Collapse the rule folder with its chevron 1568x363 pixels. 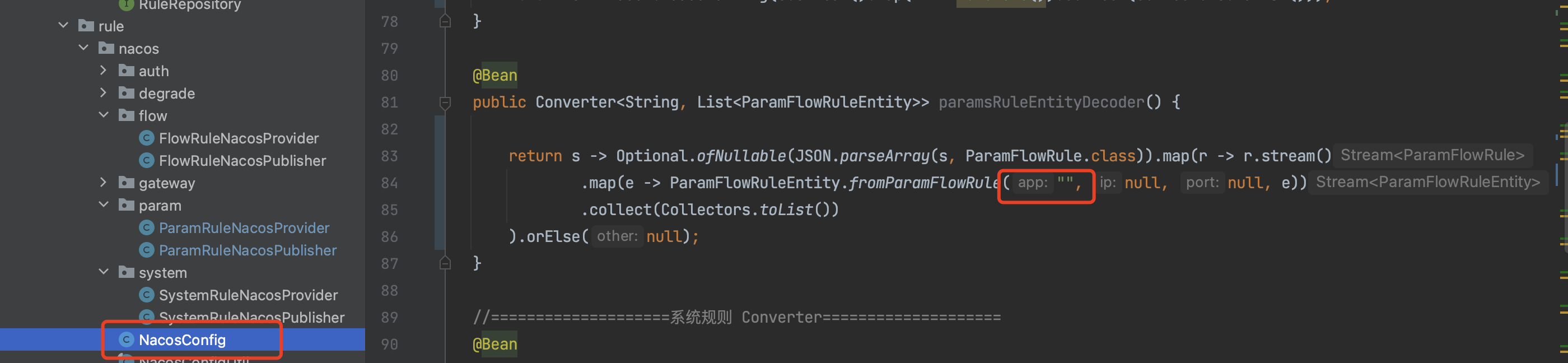(x=63, y=26)
